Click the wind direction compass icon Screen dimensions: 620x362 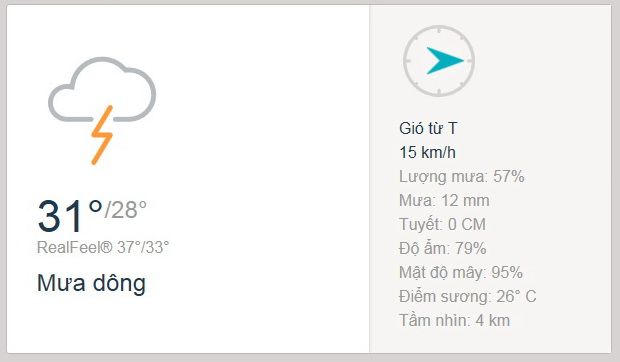(x=439, y=61)
